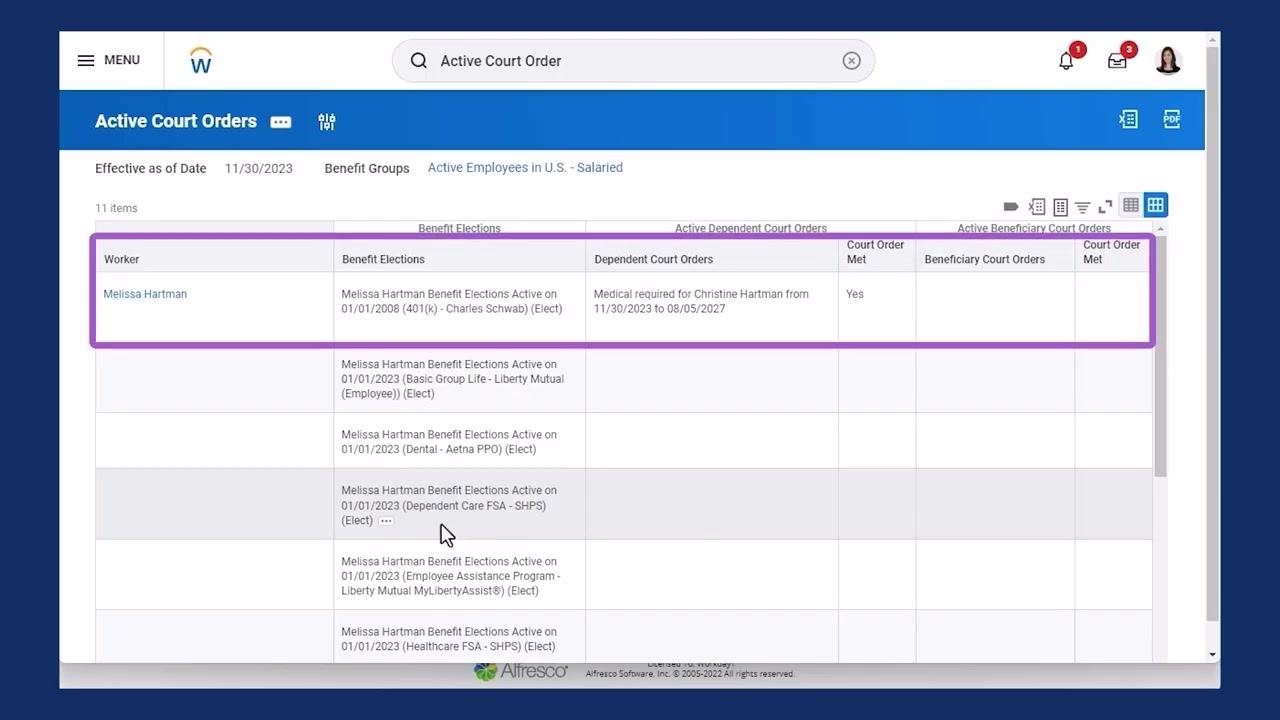Open the user profile avatar

(1168, 60)
